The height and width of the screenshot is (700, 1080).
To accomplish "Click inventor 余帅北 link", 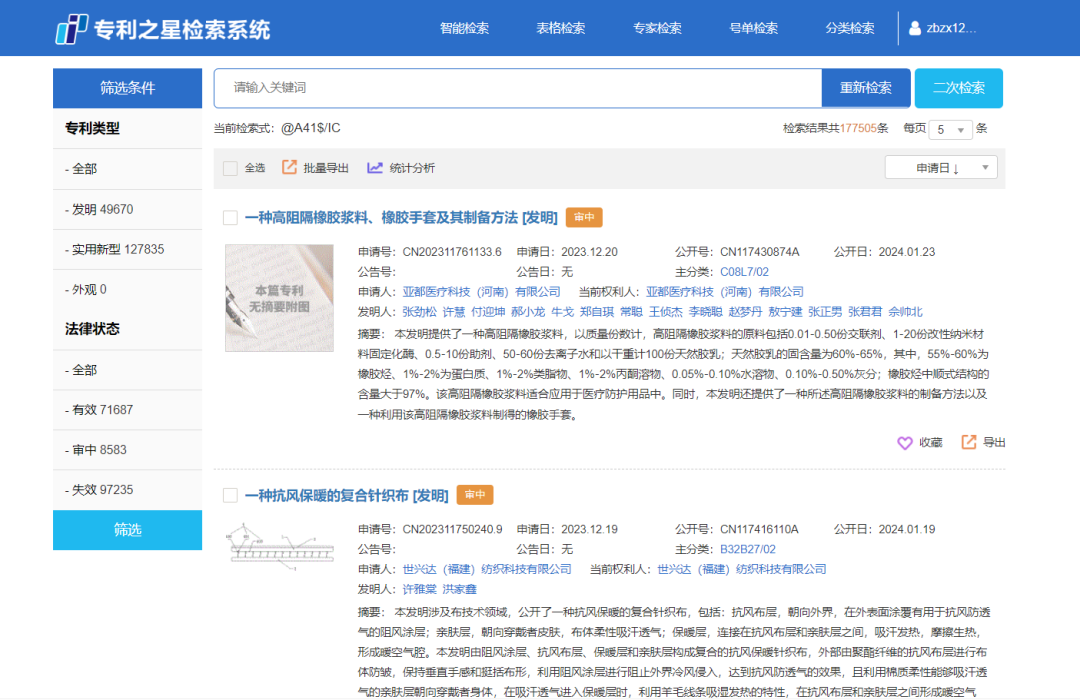I will pos(905,312).
